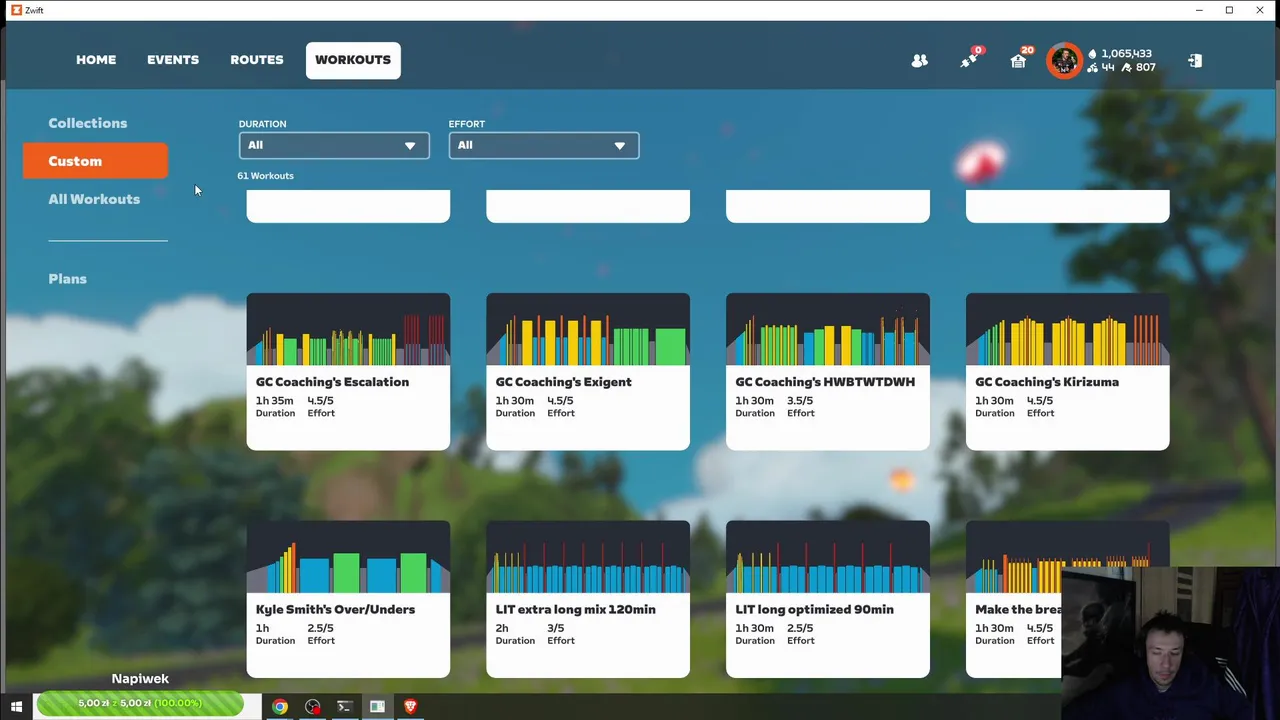Open the rider profile avatar

coord(1064,60)
